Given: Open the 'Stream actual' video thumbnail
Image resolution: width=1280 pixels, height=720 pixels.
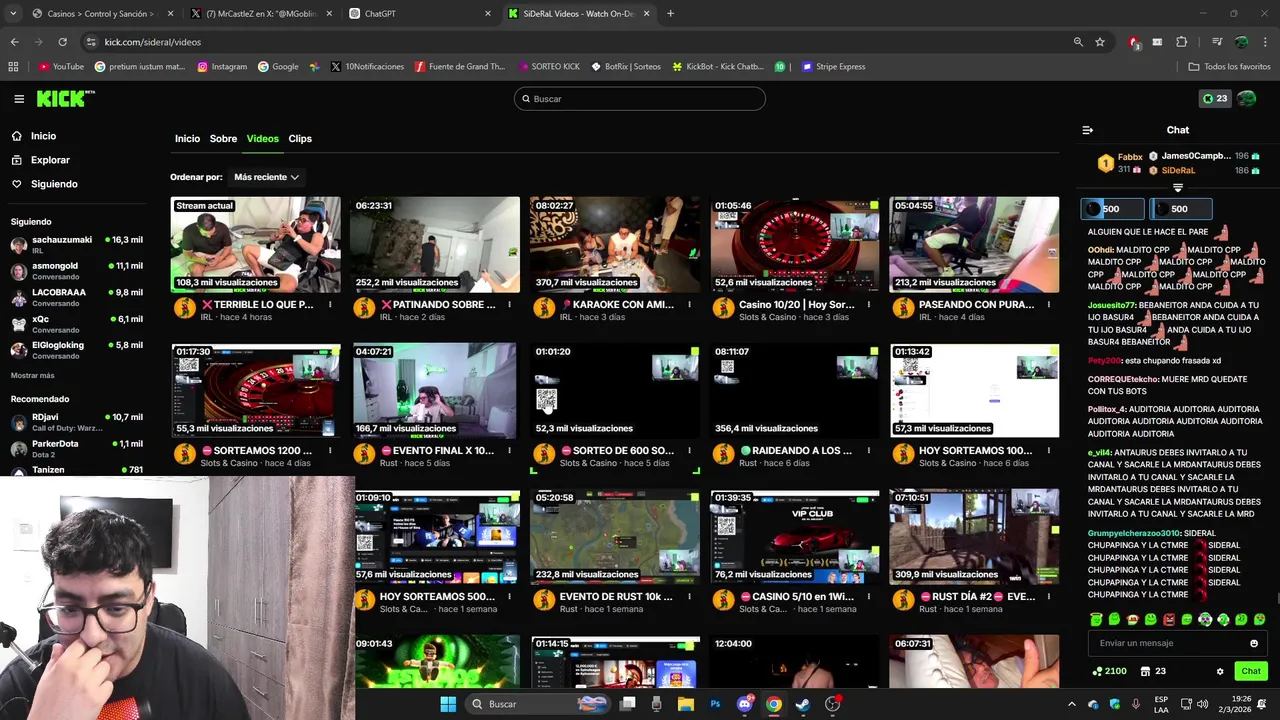Looking at the screenshot, I should (255, 244).
